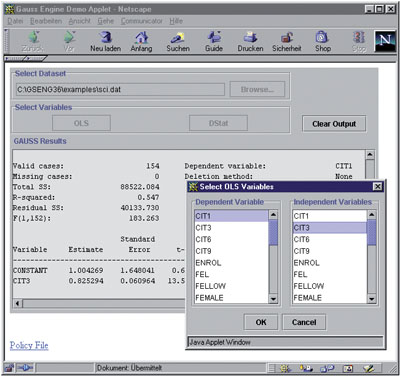
Task: Click the Netscape N logo
Action: (385, 41)
